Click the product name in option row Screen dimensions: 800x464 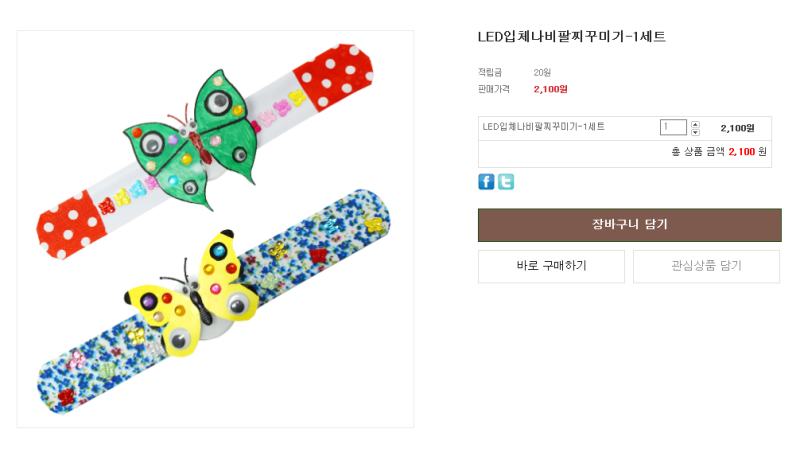pyautogui.click(x=543, y=127)
